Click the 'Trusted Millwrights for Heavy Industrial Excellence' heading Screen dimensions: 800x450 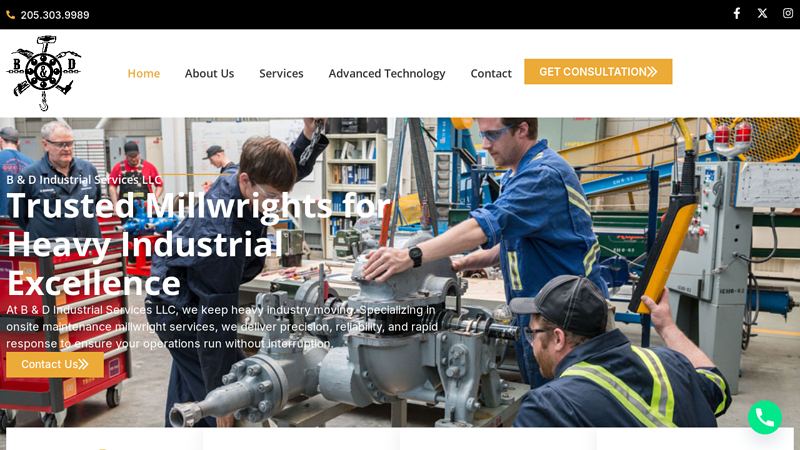coord(199,244)
